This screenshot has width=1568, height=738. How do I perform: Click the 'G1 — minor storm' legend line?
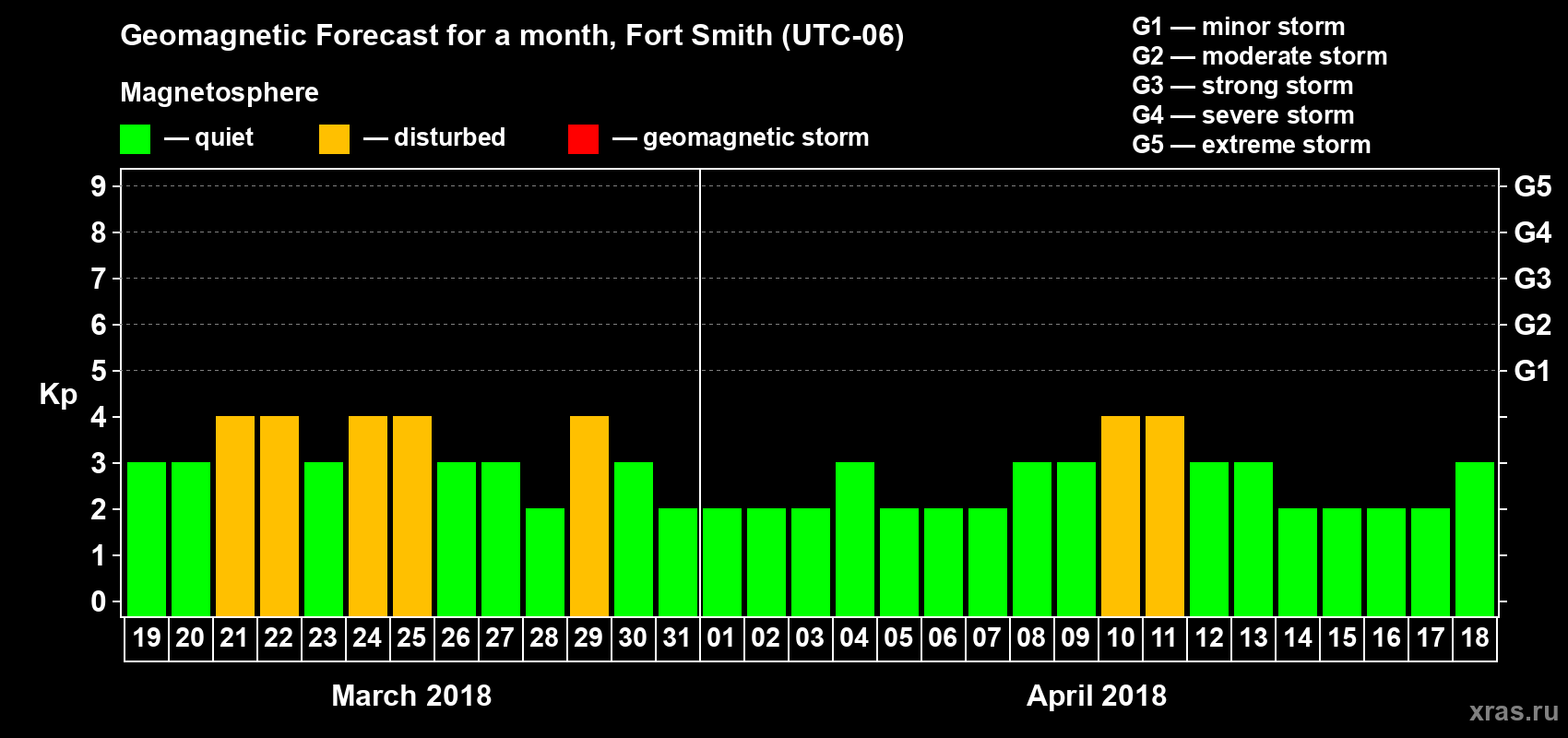coord(1239,27)
